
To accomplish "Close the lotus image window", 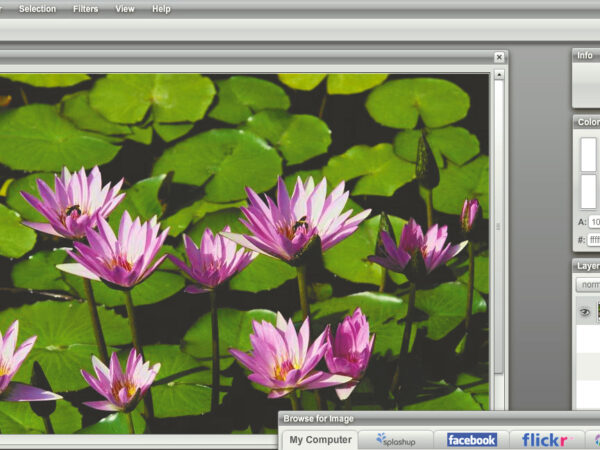I will point(499,58).
